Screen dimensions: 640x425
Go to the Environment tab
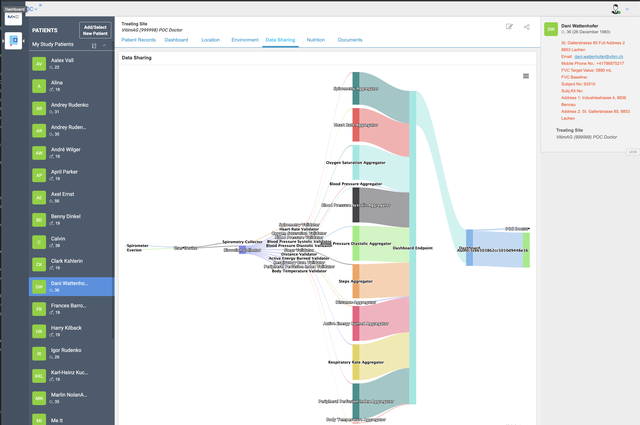pyautogui.click(x=245, y=40)
